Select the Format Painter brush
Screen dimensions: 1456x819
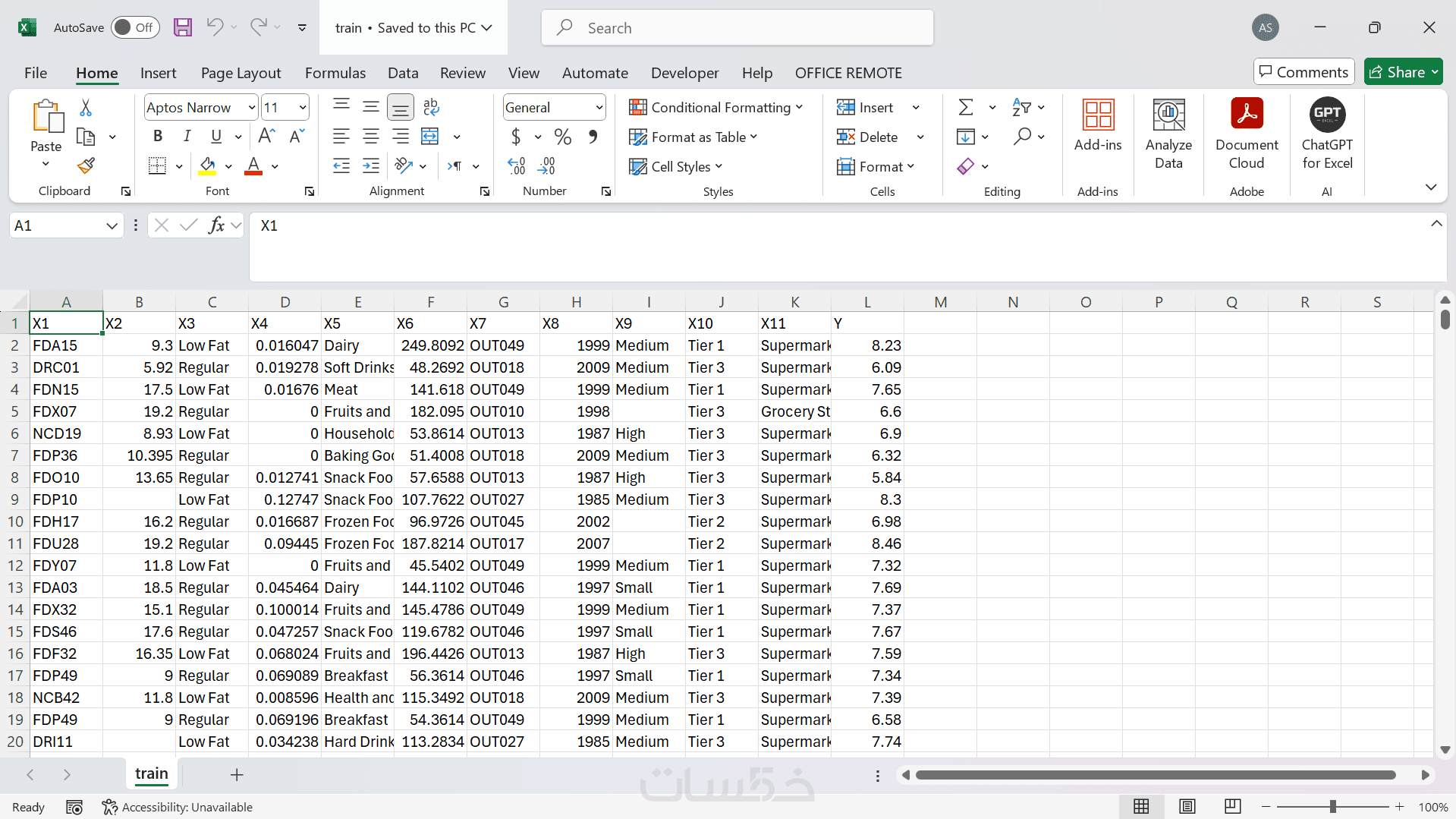86,165
